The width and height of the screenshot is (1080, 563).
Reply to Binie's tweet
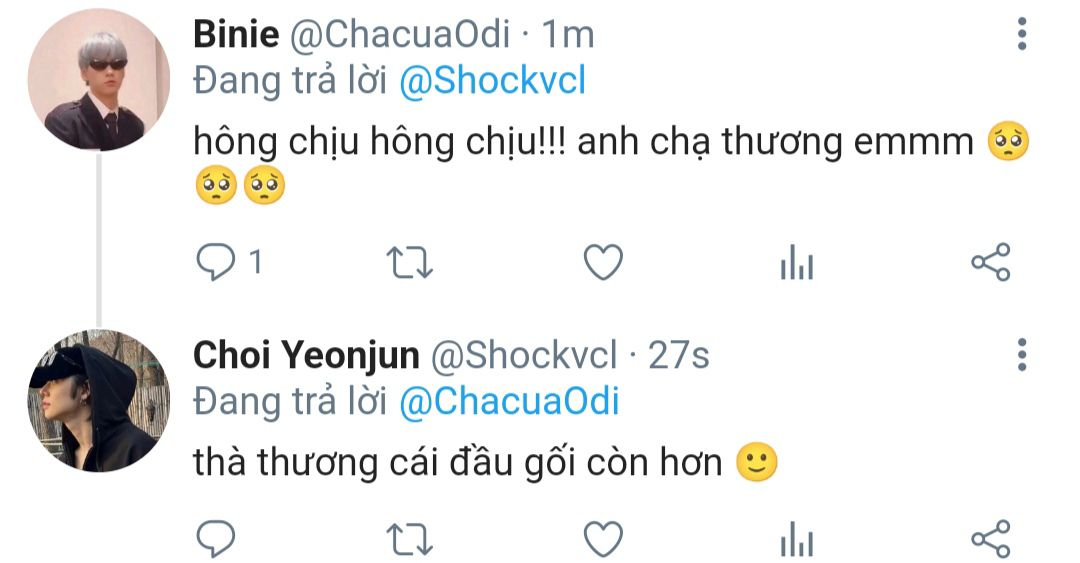click(x=216, y=263)
